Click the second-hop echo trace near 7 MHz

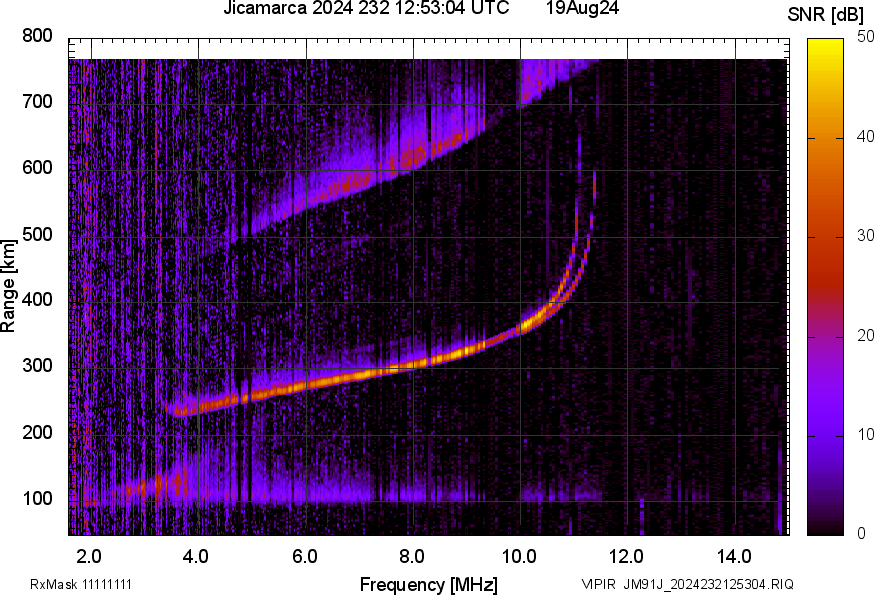(360, 180)
